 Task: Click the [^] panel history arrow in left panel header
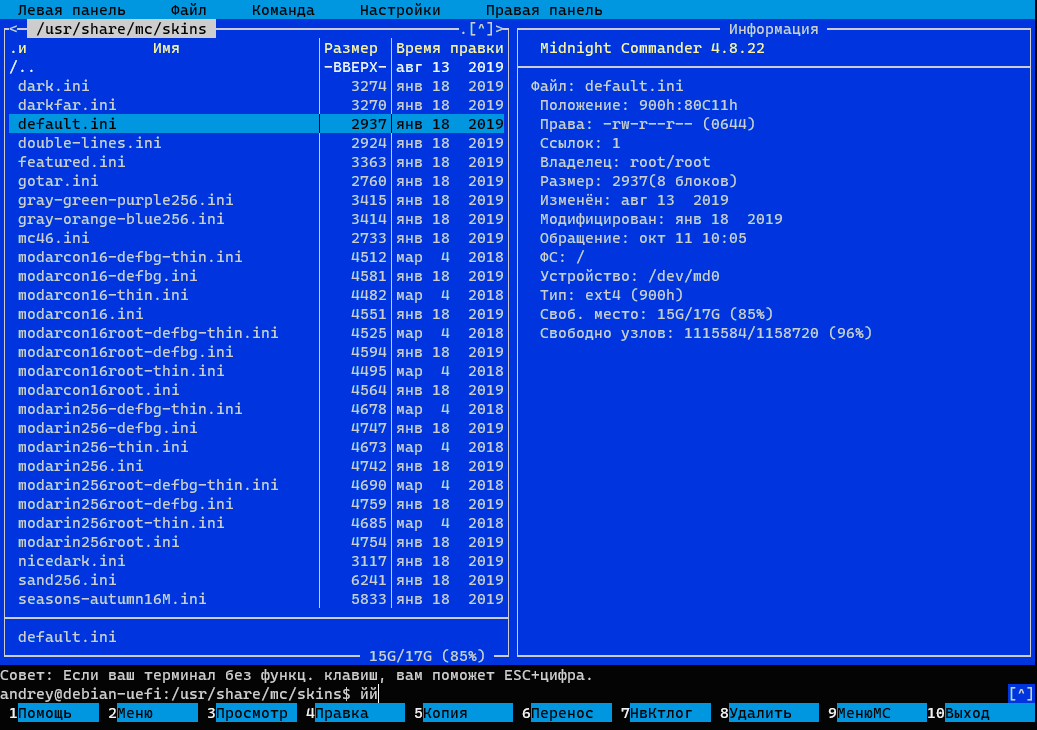(481, 29)
